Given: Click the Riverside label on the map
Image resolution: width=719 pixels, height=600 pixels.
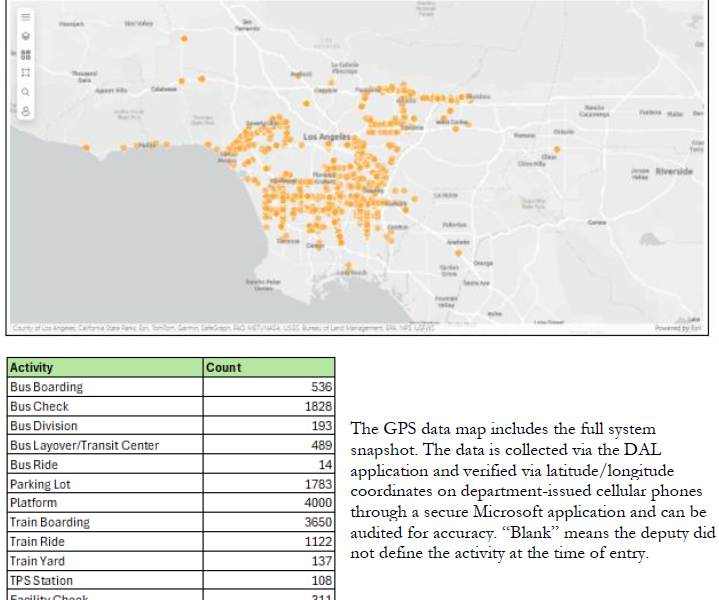Looking at the screenshot, I should click(x=673, y=171).
